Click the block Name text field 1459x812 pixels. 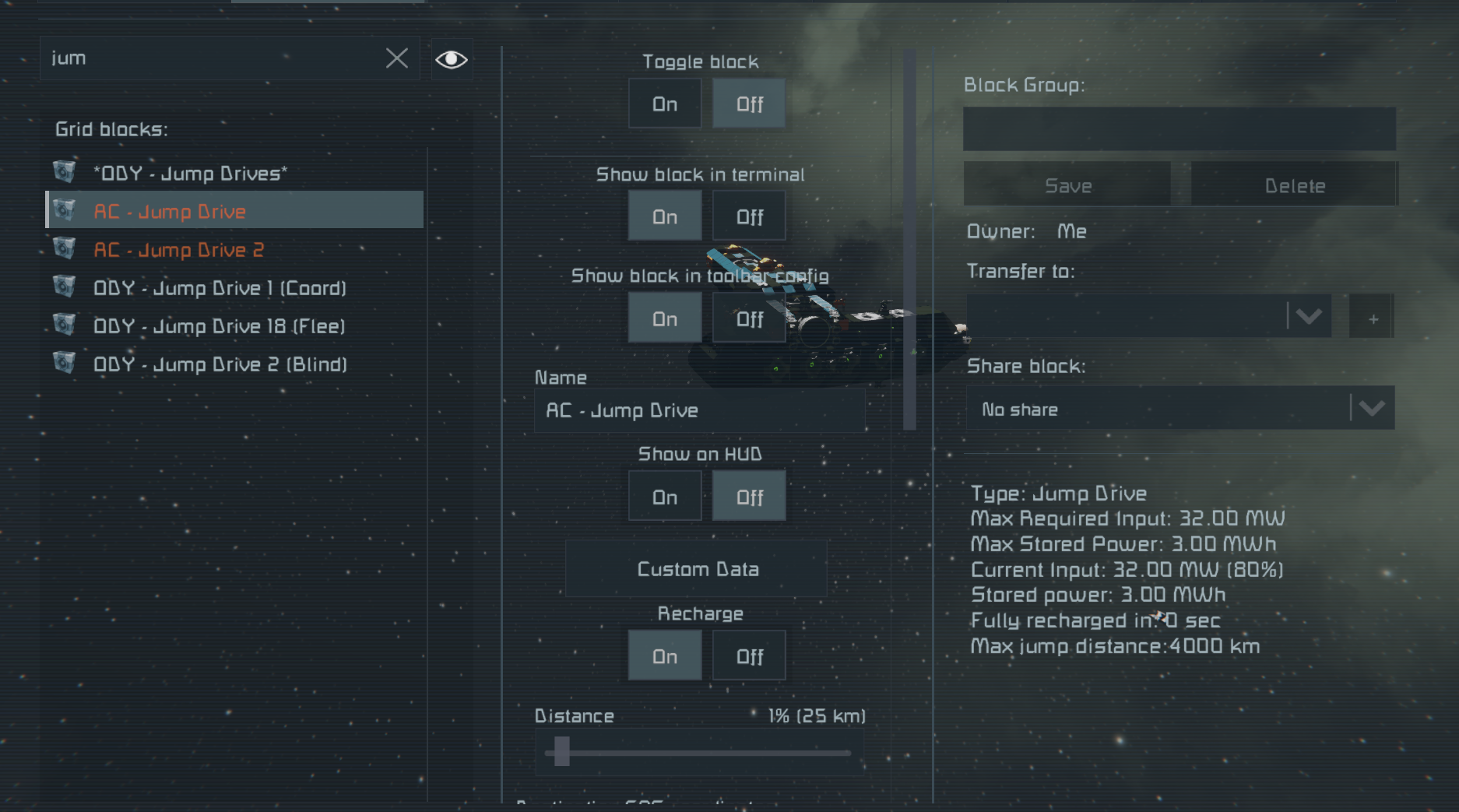pyautogui.click(x=699, y=410)
